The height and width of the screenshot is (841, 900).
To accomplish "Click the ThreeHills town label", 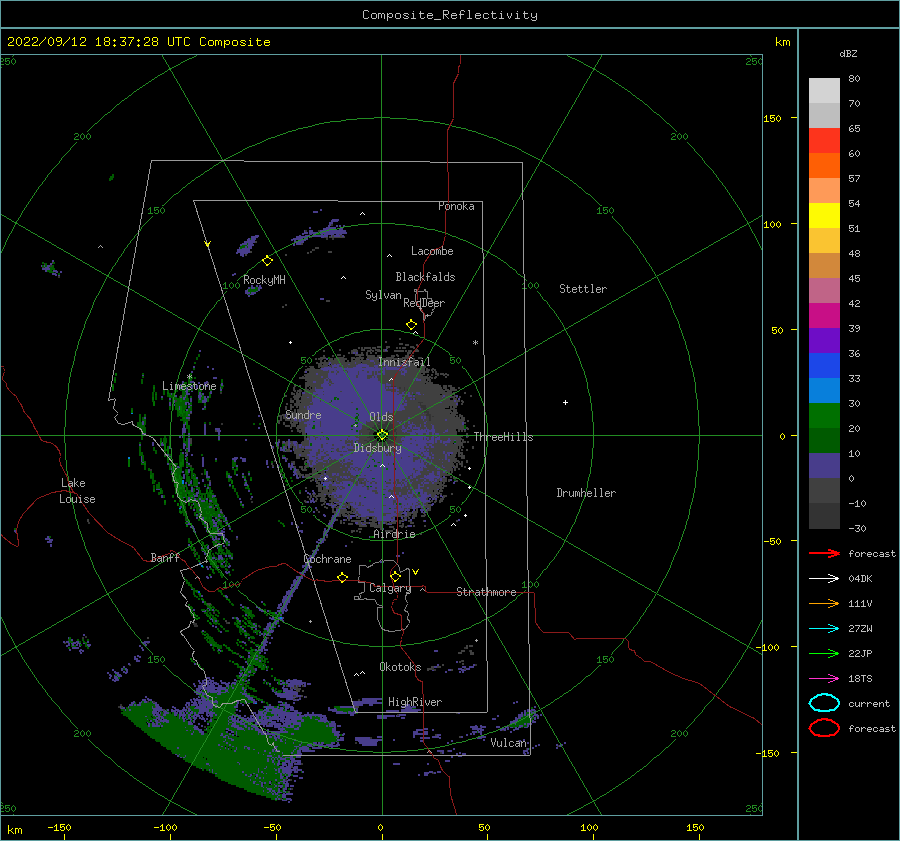I will point(503,437).
